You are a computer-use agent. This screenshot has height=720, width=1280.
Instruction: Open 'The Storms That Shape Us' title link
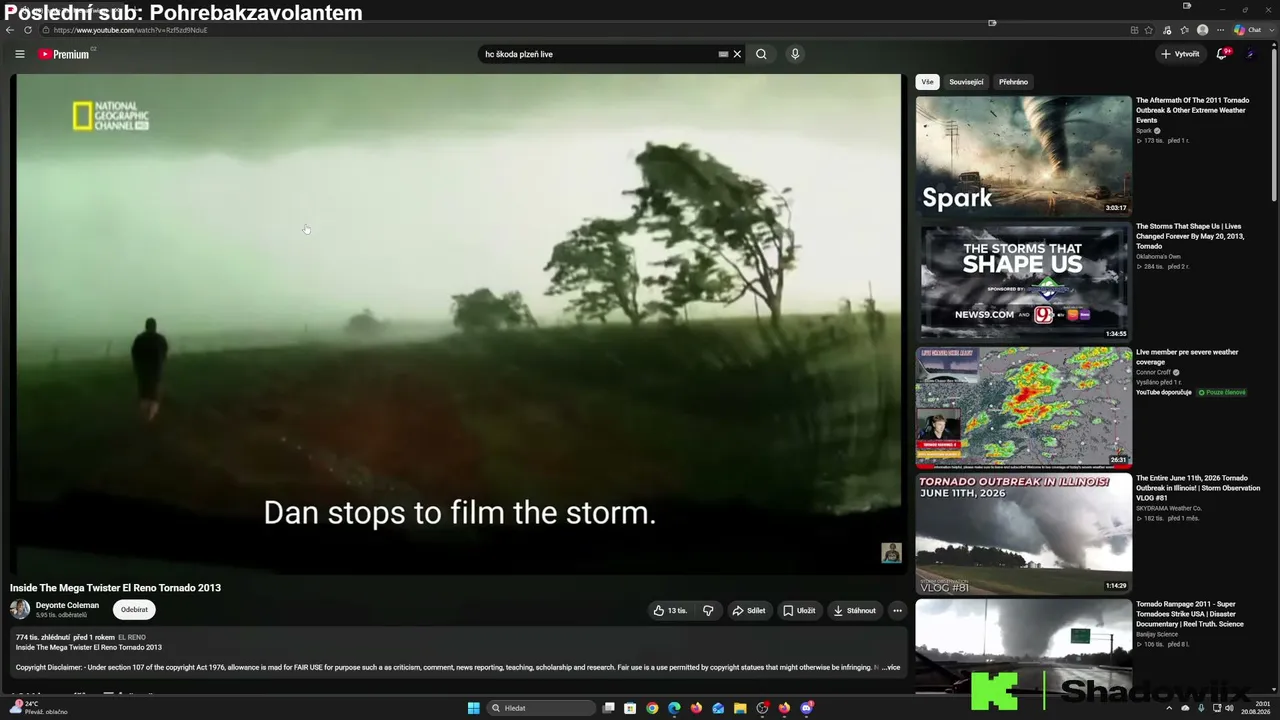tap(1191, 236)
